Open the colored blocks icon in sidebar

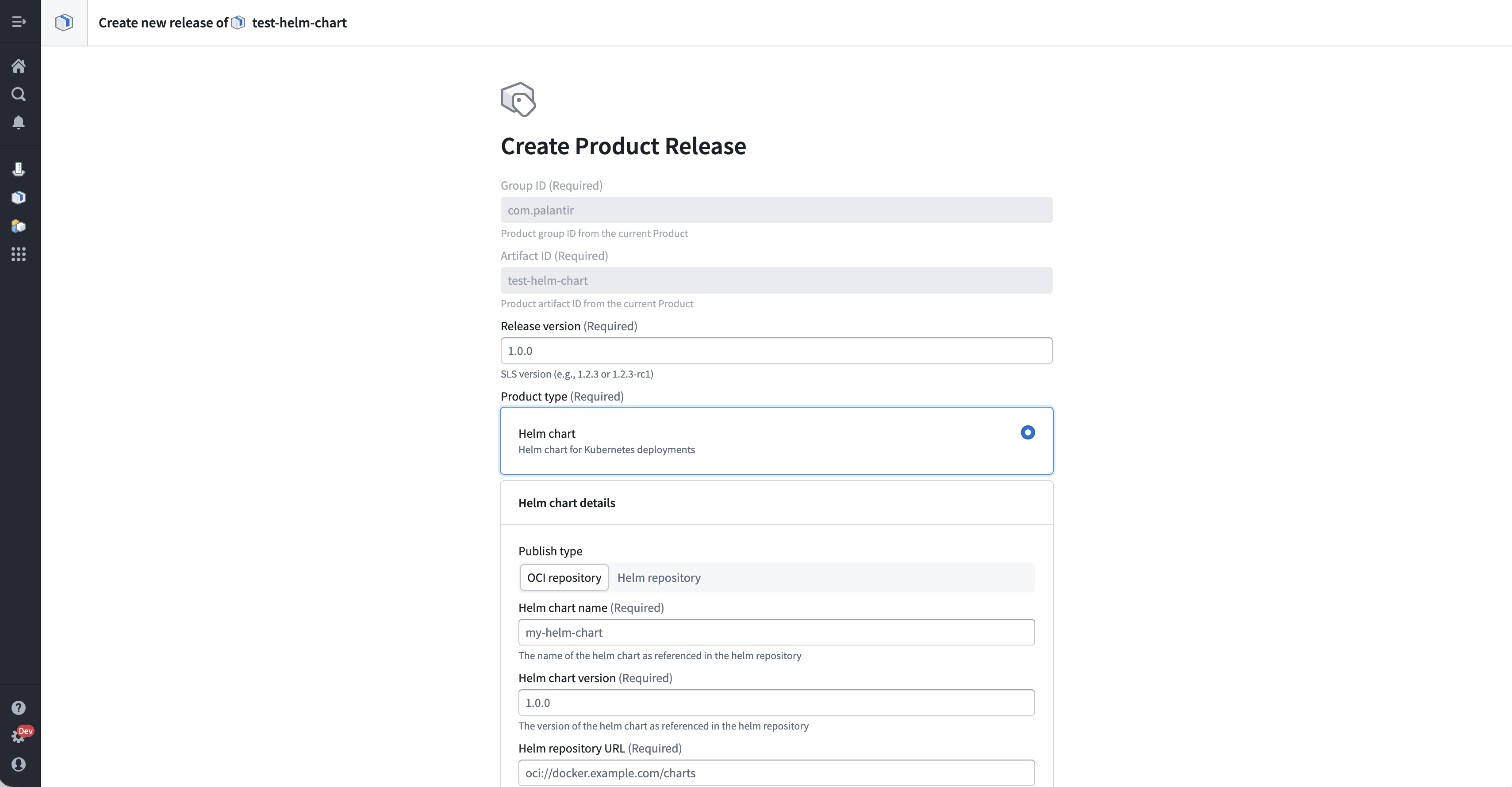pos(19,226)
